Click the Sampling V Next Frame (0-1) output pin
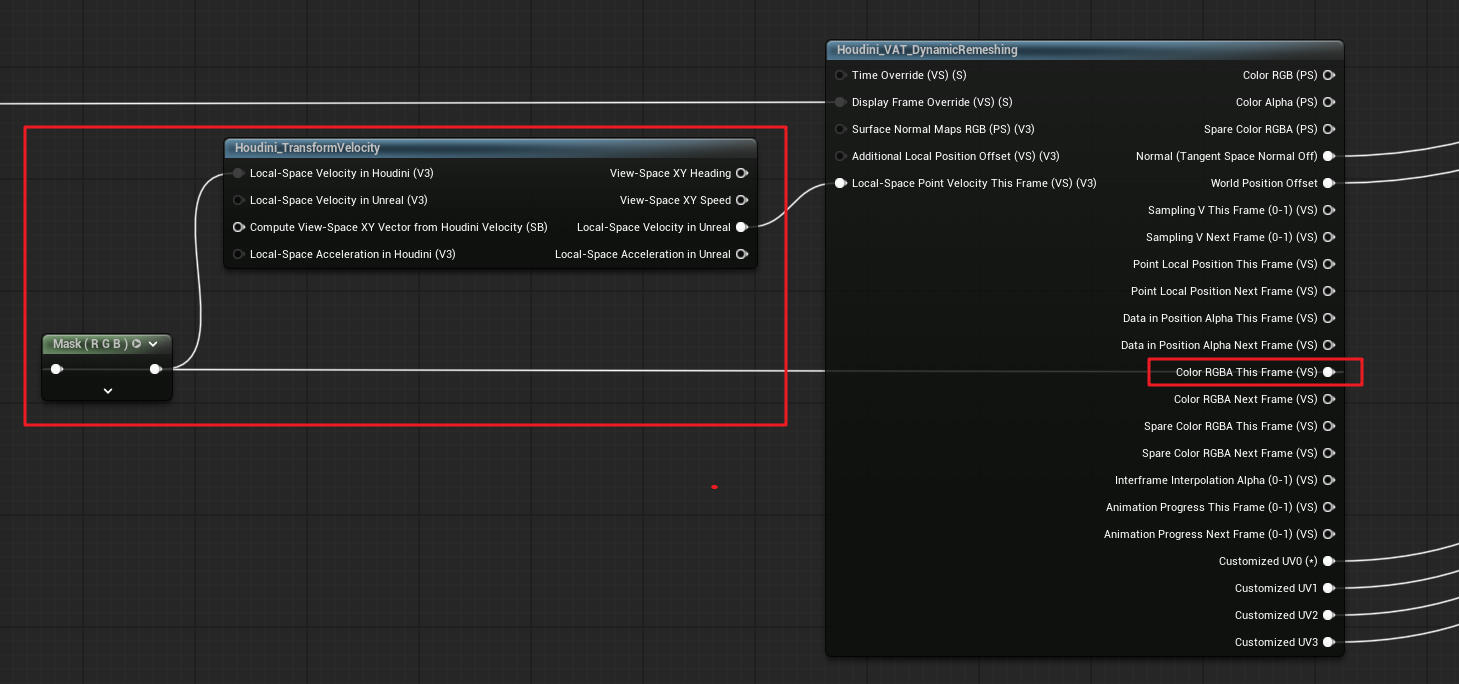Image resolution: width=1459 pixels, height=684 pixels. click(x=1328, y=237)
